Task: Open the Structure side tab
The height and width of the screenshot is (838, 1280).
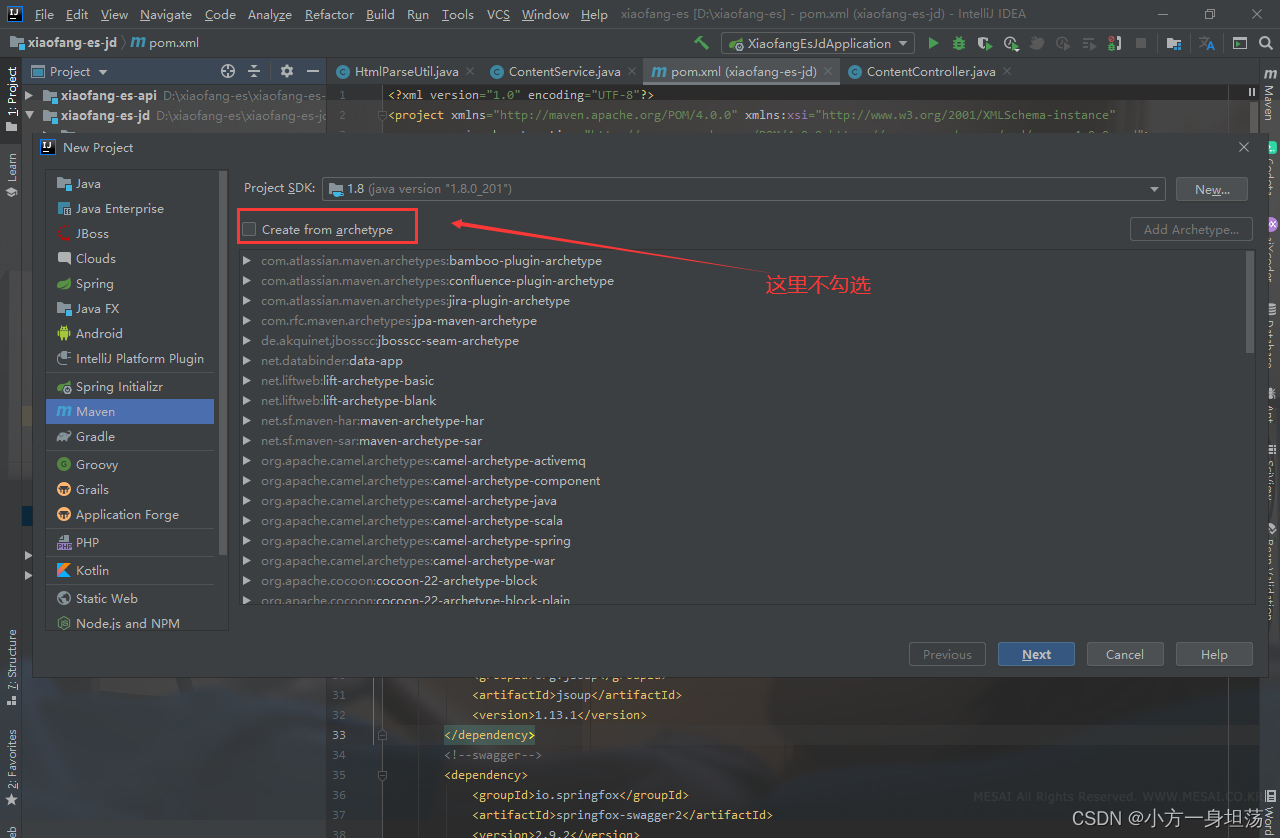Action: 12,667
